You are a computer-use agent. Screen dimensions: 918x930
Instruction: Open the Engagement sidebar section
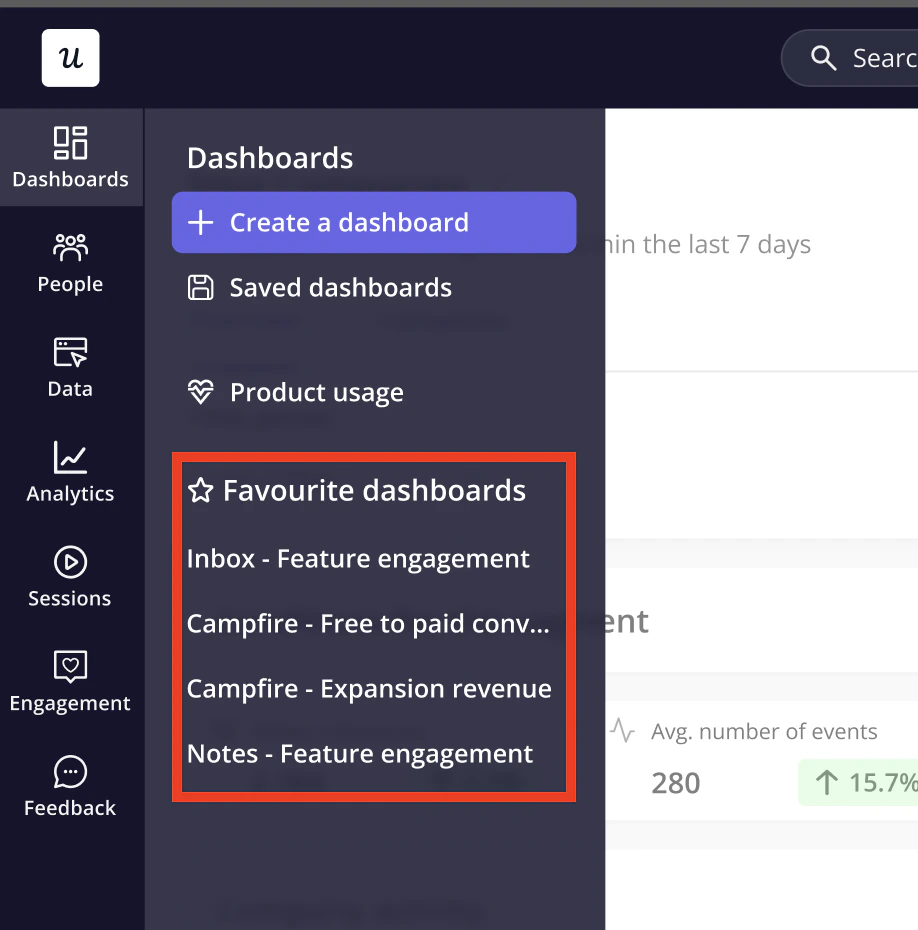pyautogui.click(x=71, y=682)
